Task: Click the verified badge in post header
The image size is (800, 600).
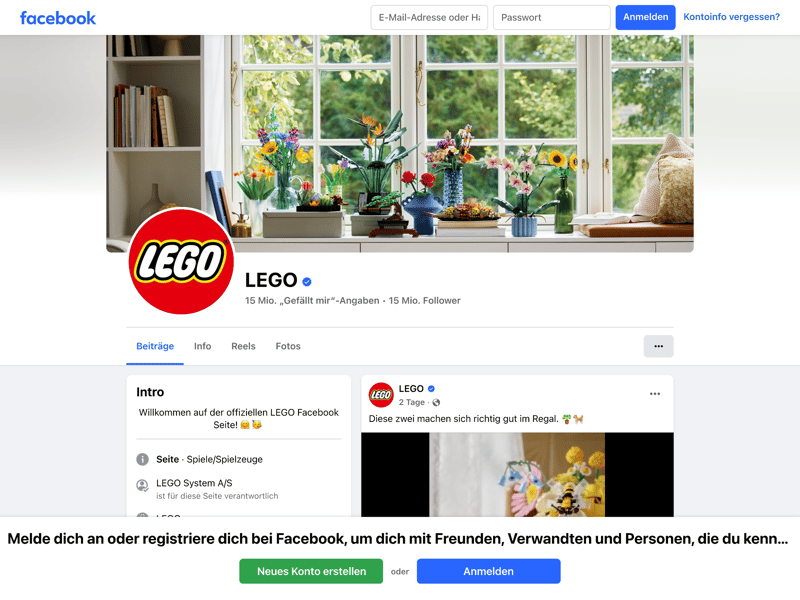Action: tap(431, 389)
